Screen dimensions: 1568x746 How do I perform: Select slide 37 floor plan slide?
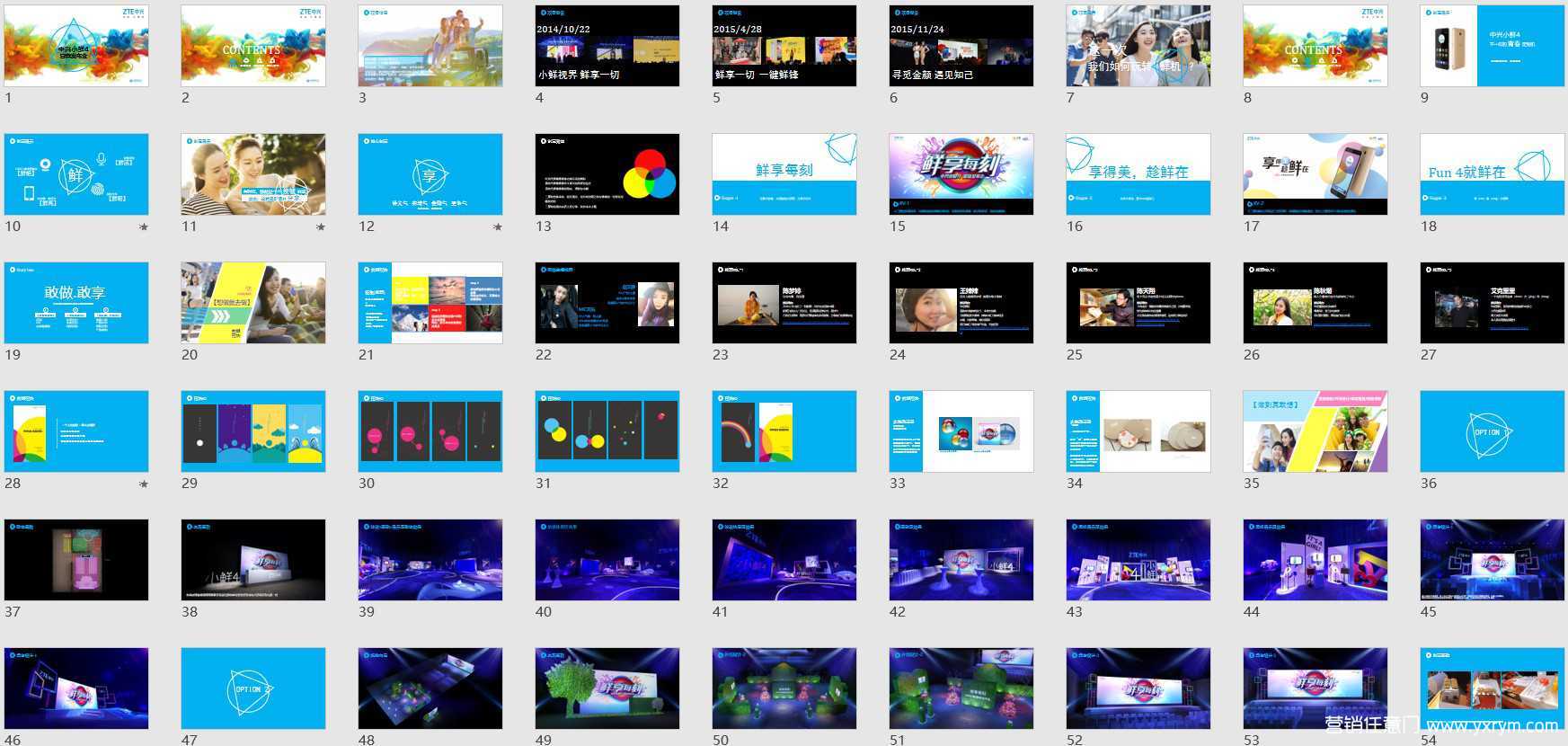point(76,560)
